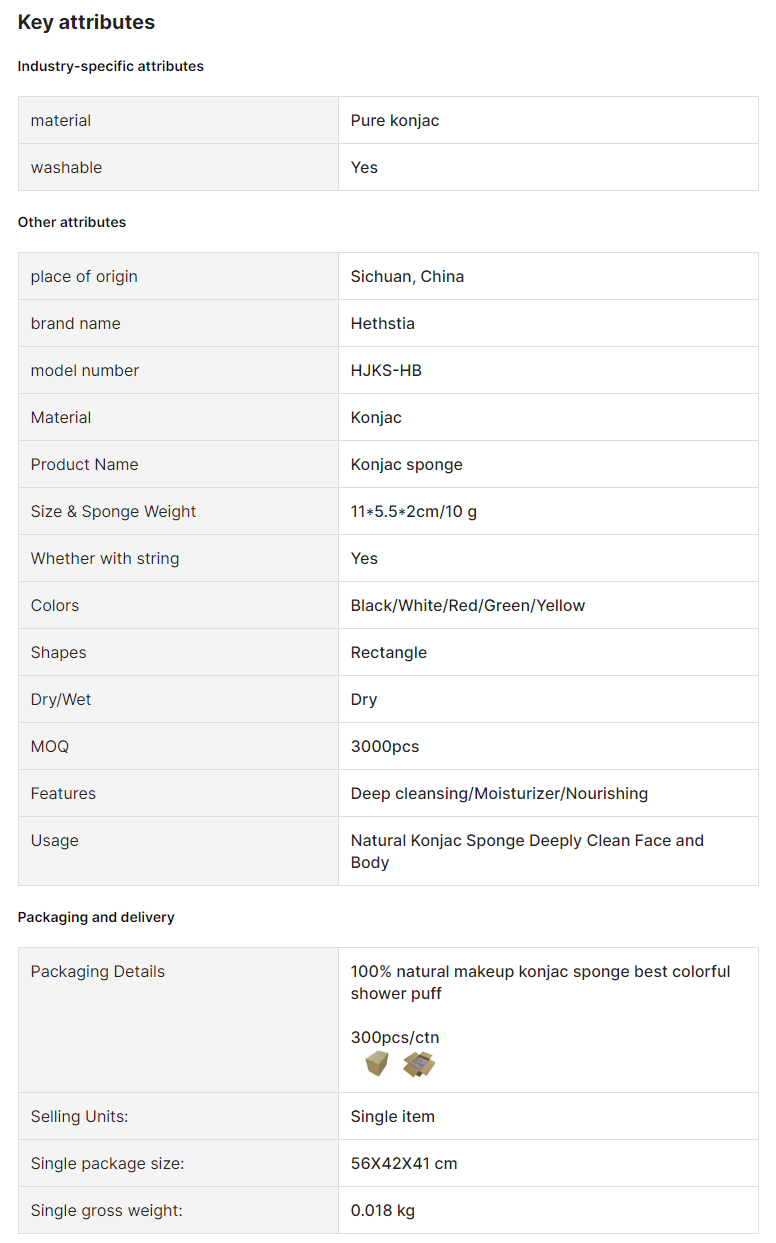Select the Black/White/Red/Green/Yellow colors value
Viewport: 776px width, 1243px height.
[x=468, y=605]
